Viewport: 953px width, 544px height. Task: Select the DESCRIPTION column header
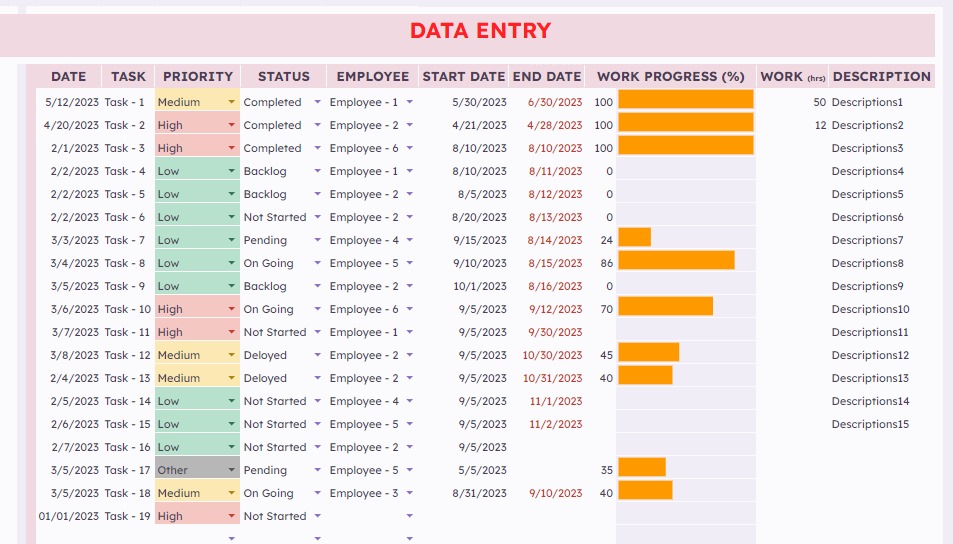(x=881, y=76)
